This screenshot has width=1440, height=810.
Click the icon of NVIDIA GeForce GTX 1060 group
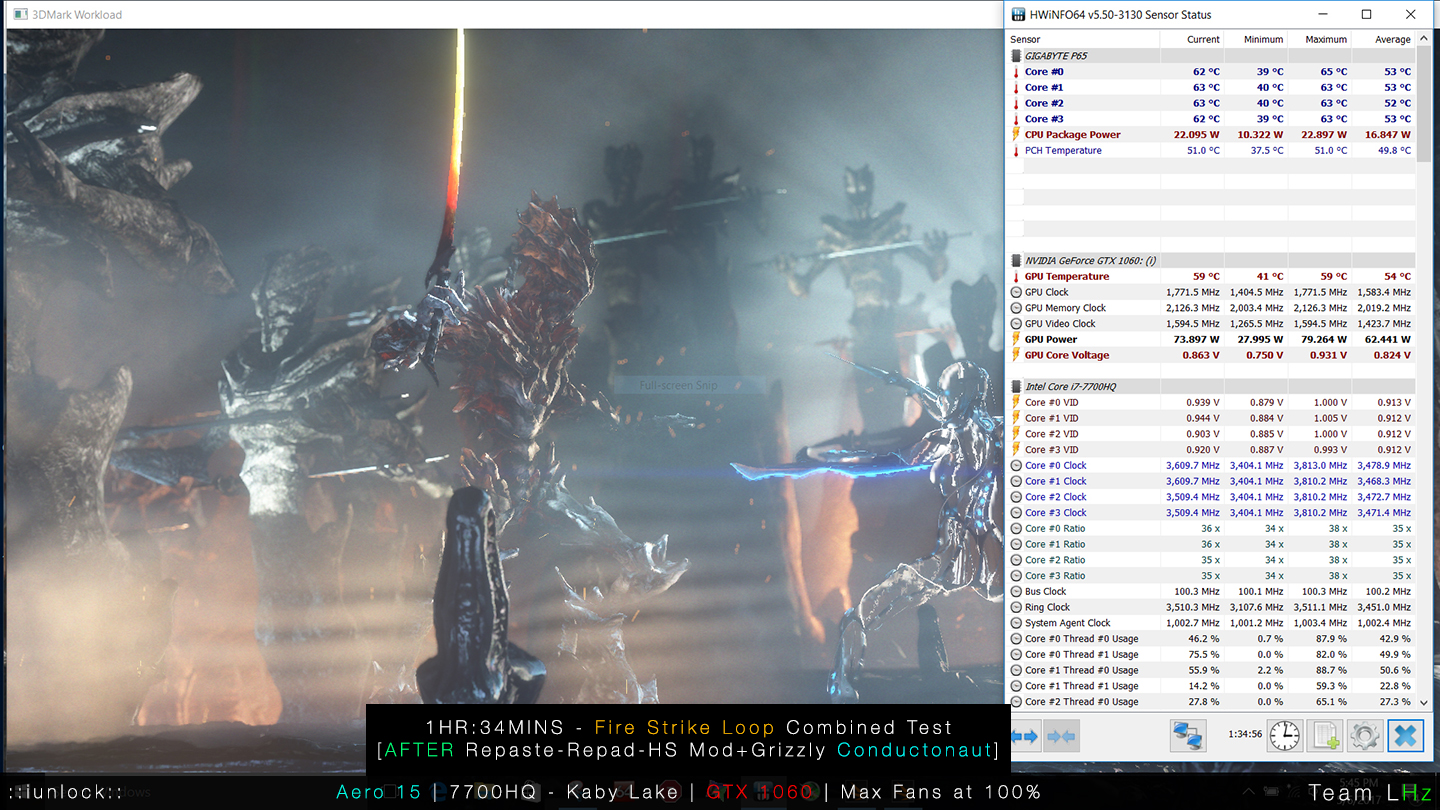click(x=1016, y=260)
